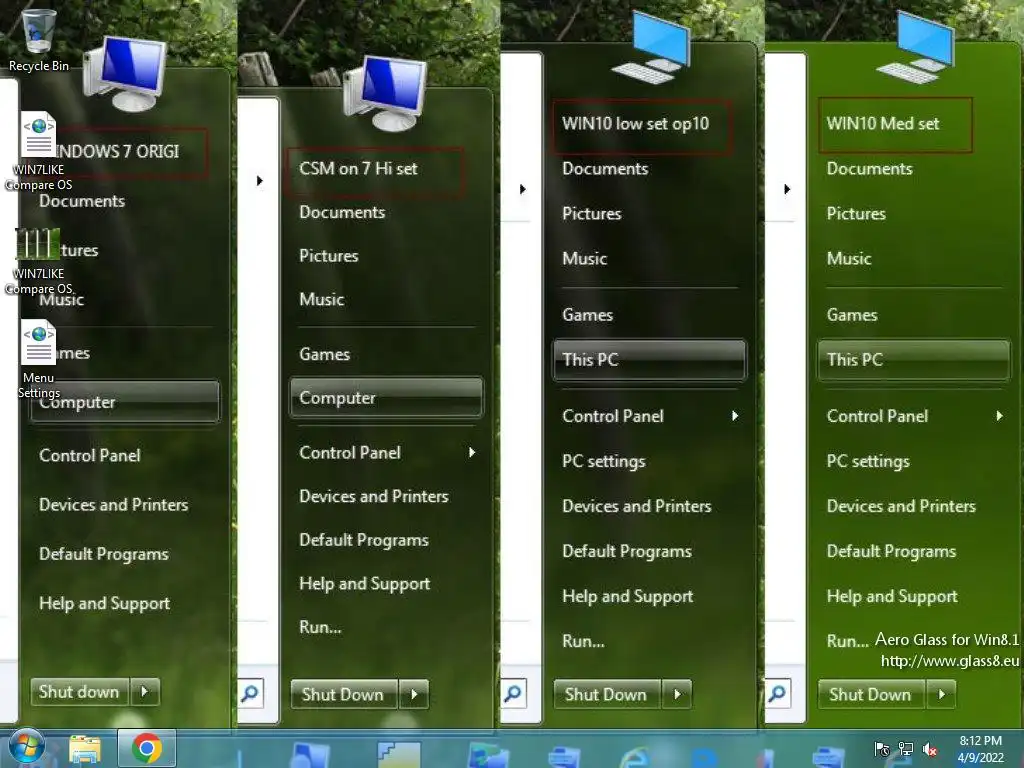
Task: Open Music in WIN10 Med set menu
Action: (x=849, y=259)
